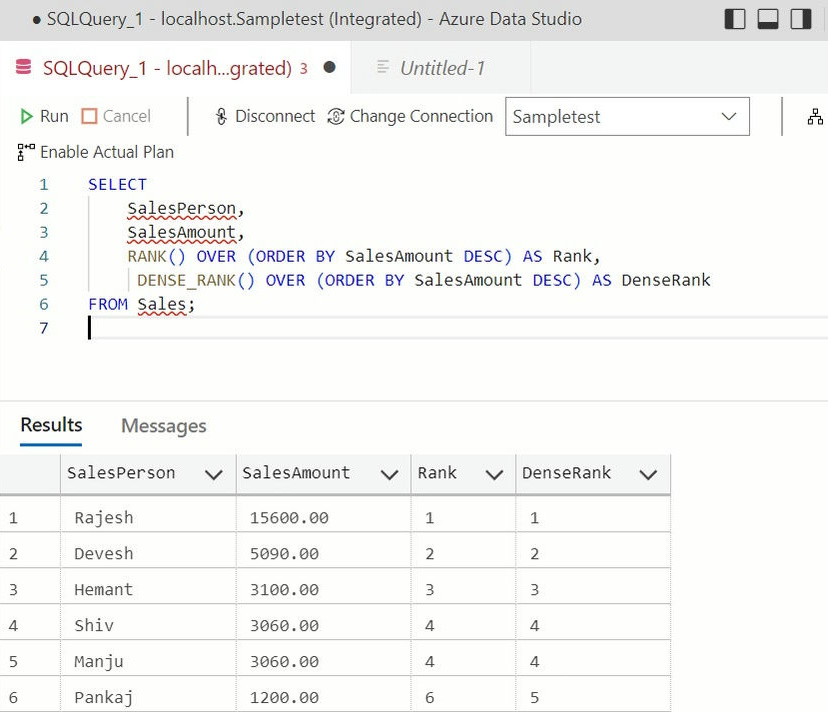This screenshot has width=828, height=712.
Task: Switch to the Untitled-1 tab
Action: [442, 68]
